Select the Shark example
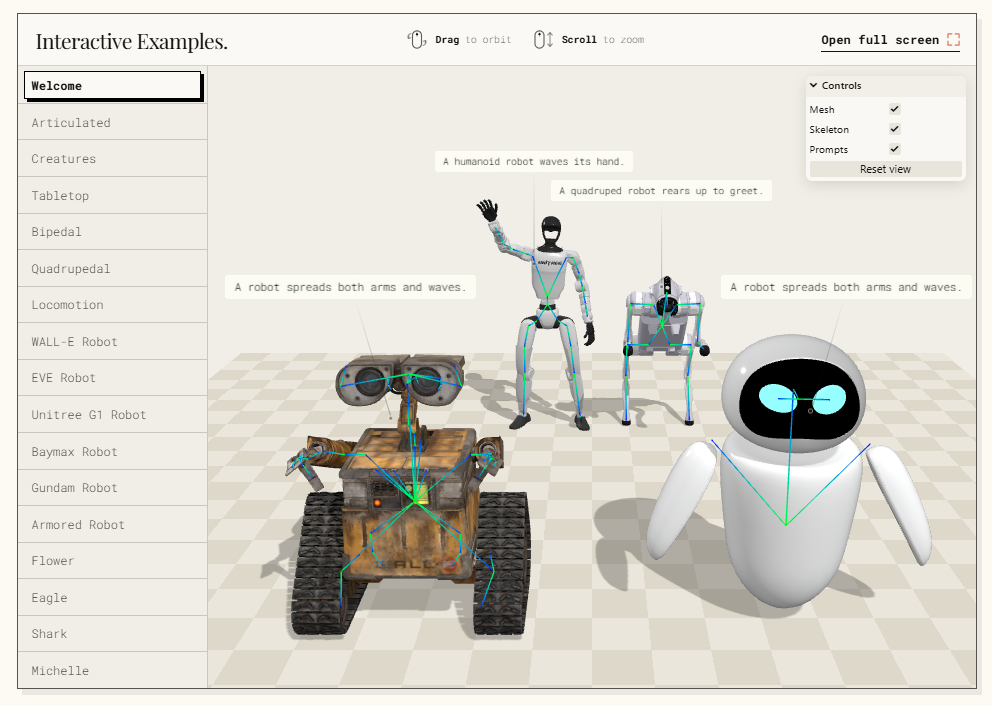 113,634
